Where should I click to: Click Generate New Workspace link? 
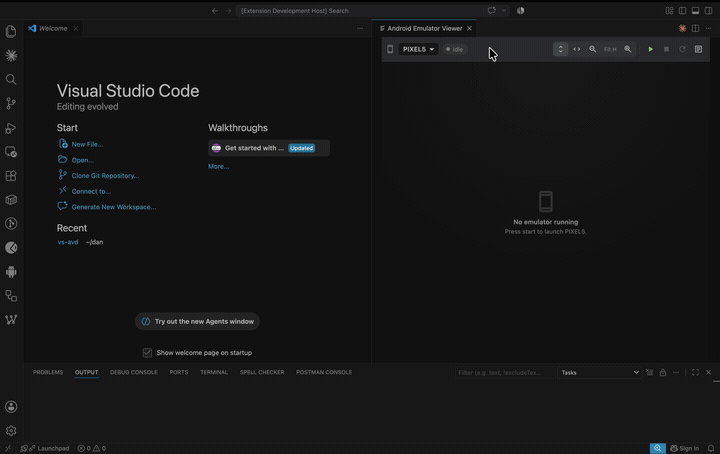tap(113, 207)
